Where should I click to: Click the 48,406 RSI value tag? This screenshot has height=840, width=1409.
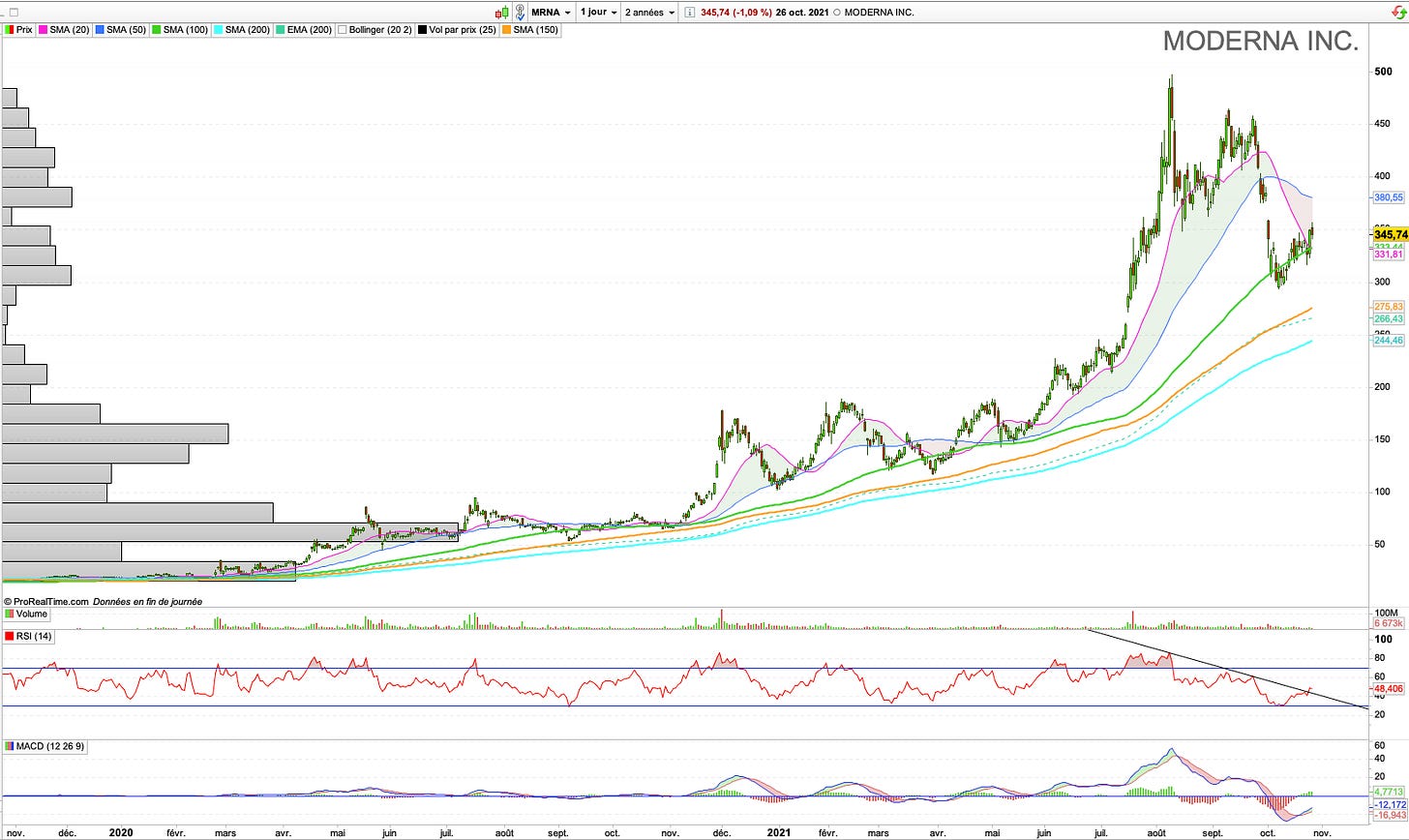(x=1389, y=688)
